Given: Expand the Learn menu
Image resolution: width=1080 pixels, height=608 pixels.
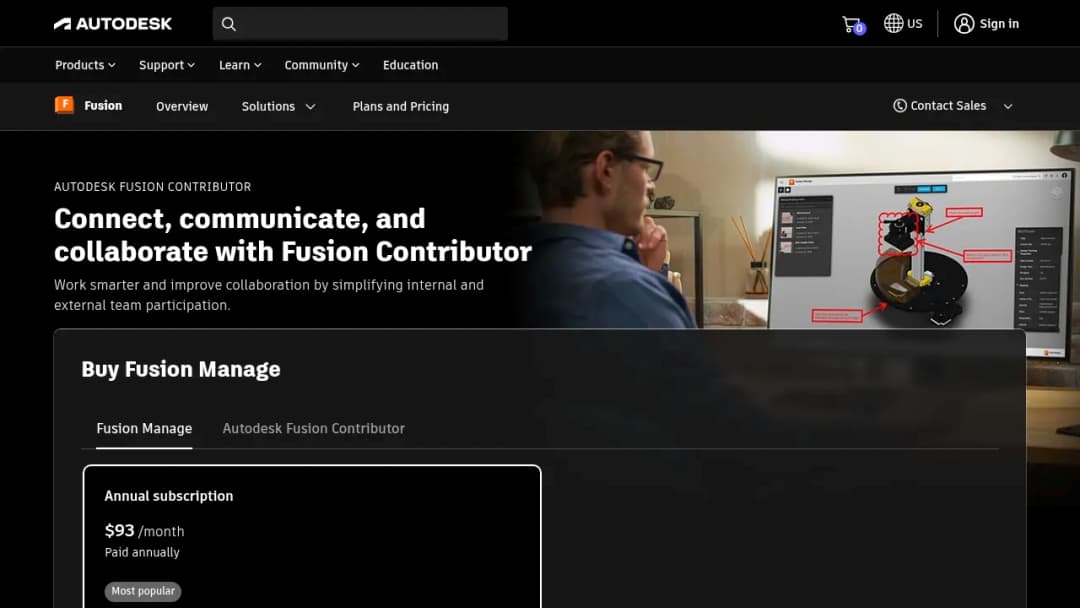Looking at the screenshot, I should 240,65.
